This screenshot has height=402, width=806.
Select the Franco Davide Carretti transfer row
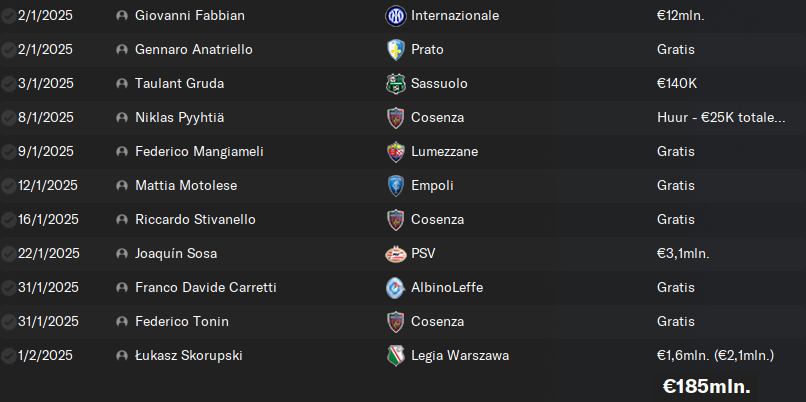(403, 288)
